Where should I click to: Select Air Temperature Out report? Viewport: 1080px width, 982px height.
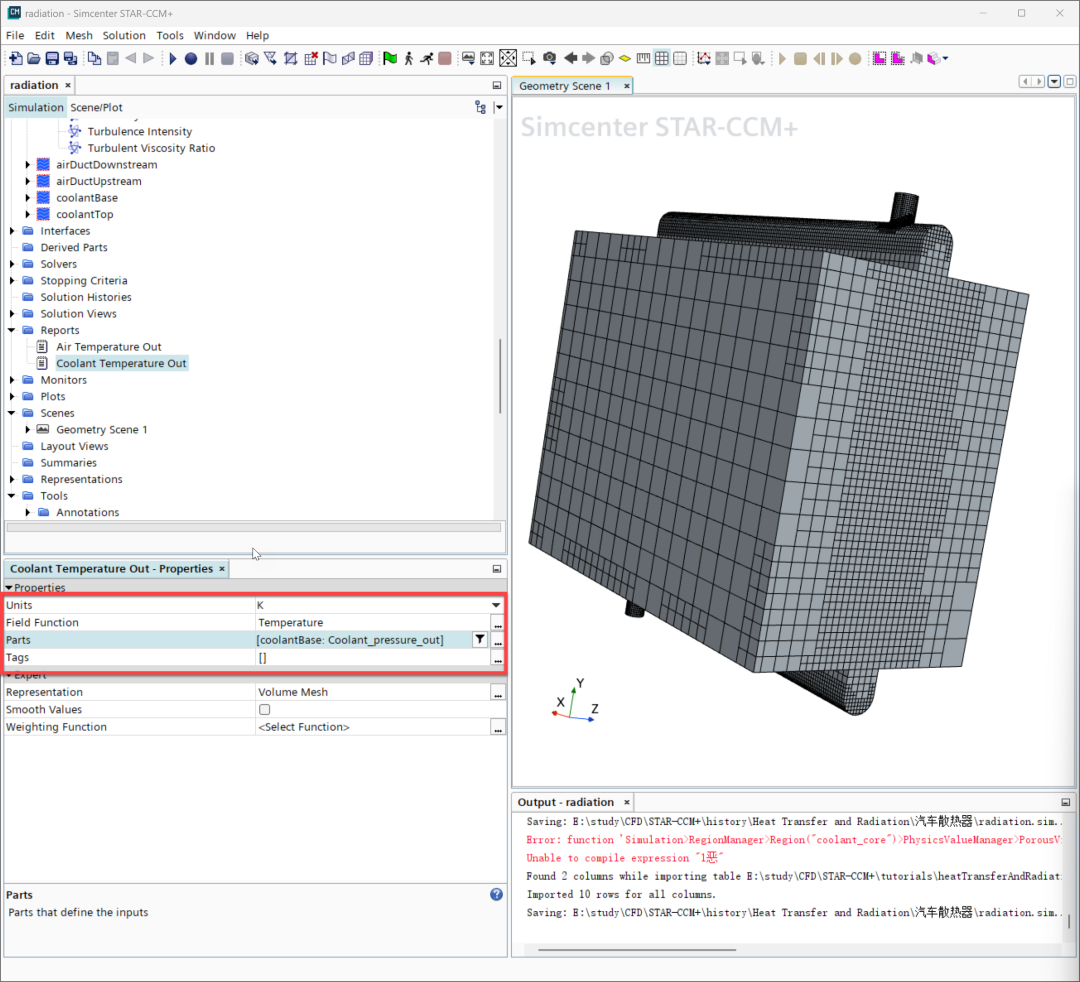pos(109,346)
